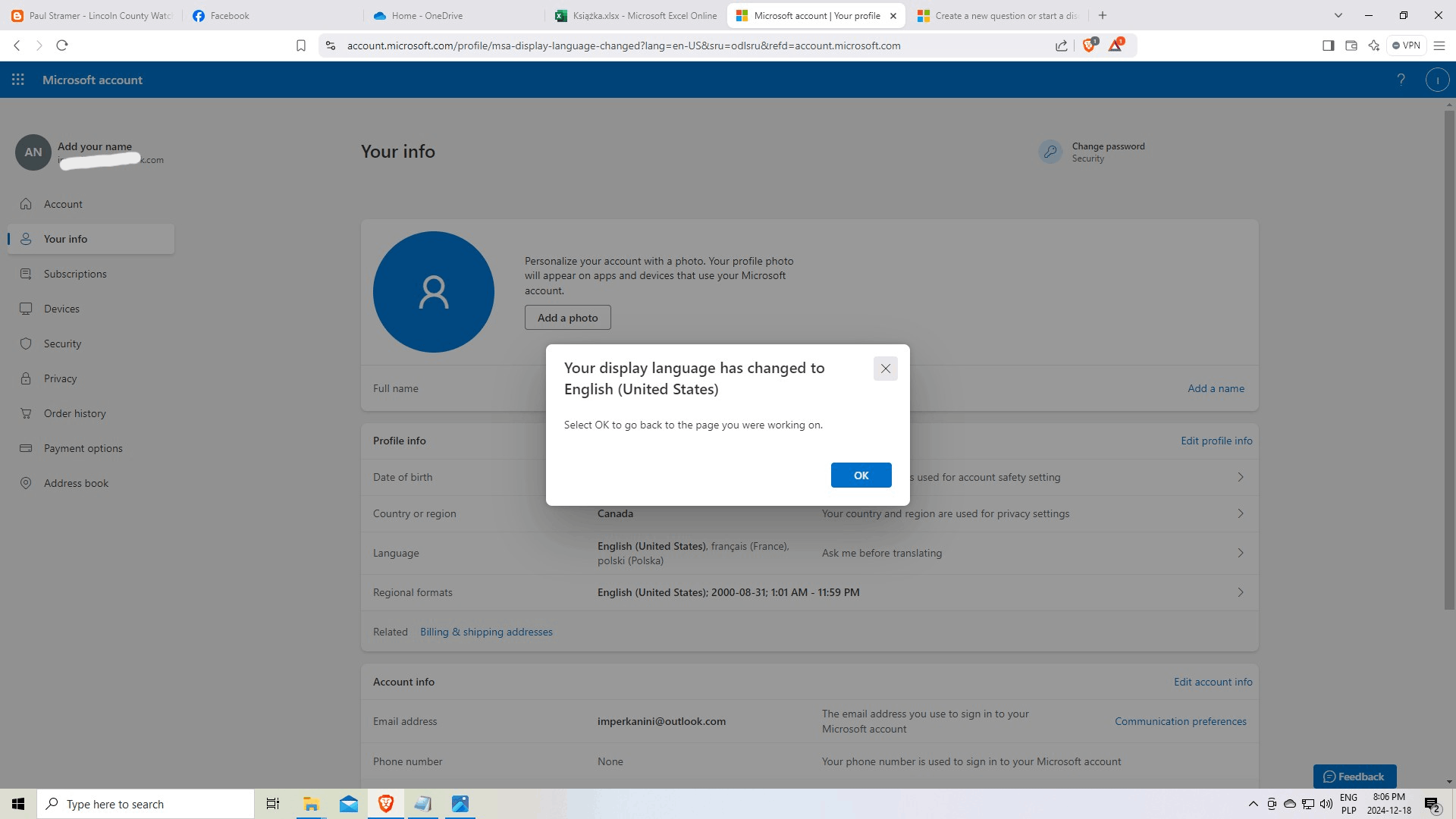
Task: Click the page vertical scrollbar
Action: pyautogui.click(x=1449, y=360)
